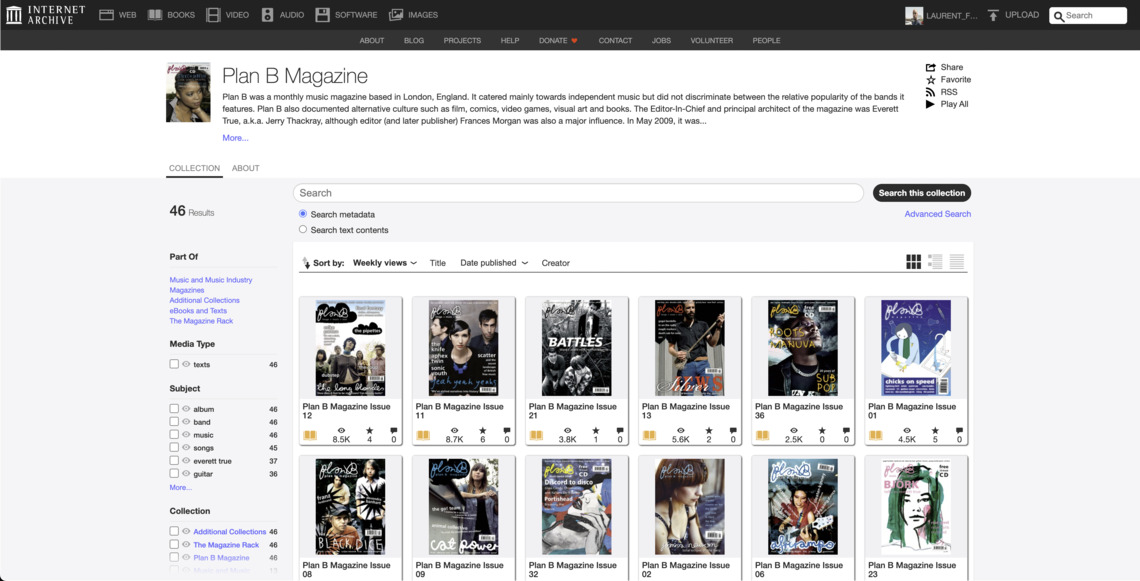Switch to grid tile view icon
The image size is (1140, 581).
(x=913, y=262)
